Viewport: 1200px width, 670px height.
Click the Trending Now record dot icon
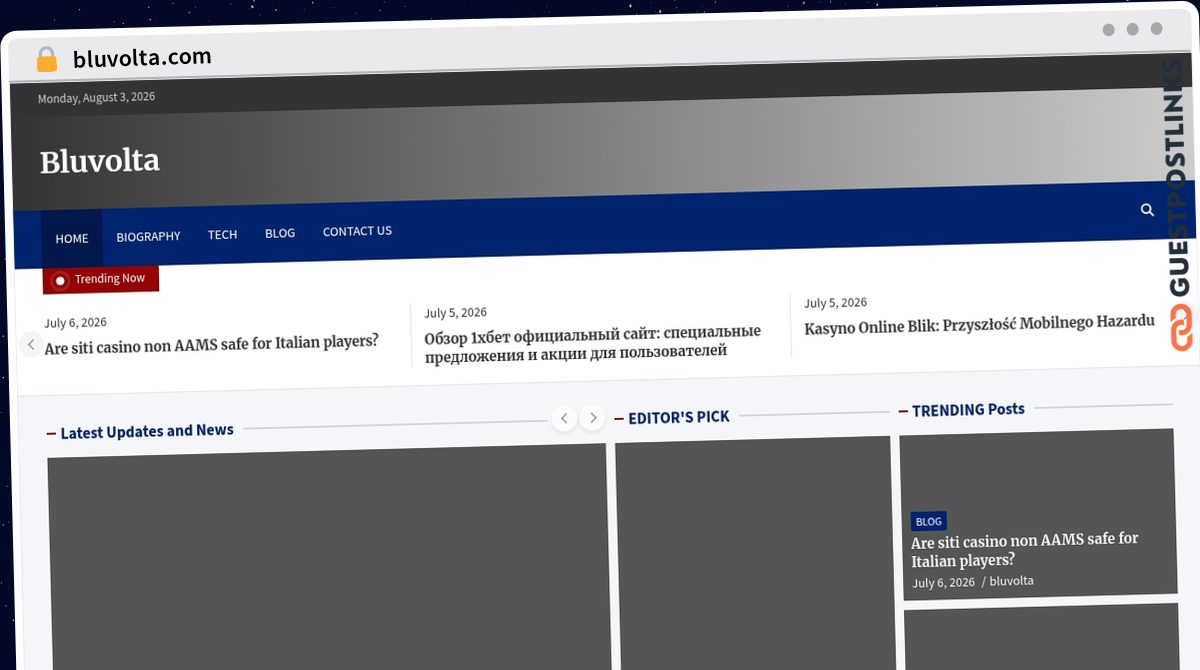[x=60, y=281]
